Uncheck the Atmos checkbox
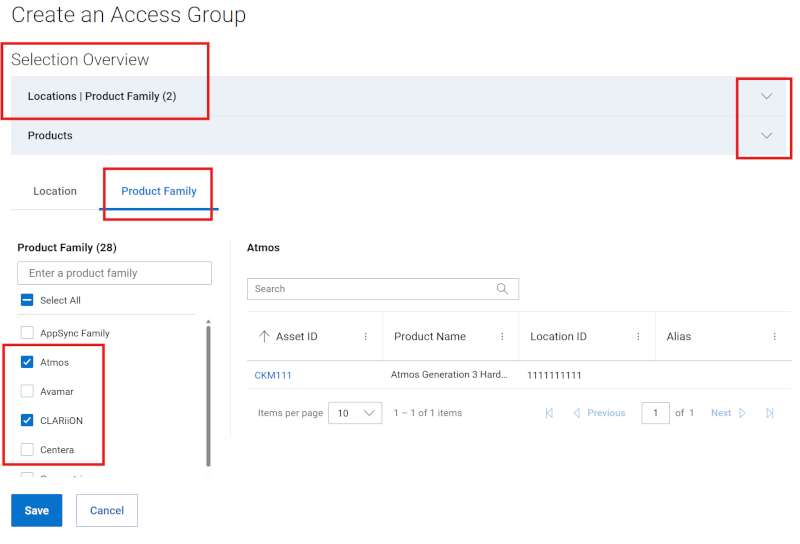This screenshot has width=800, height=544. pyautogui.click(x=27, y=362)
